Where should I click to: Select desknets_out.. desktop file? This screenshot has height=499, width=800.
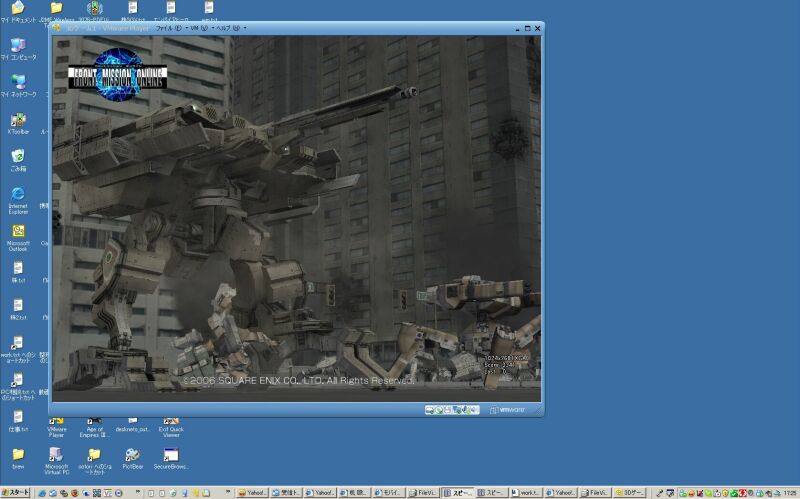[x=132, y=426]
